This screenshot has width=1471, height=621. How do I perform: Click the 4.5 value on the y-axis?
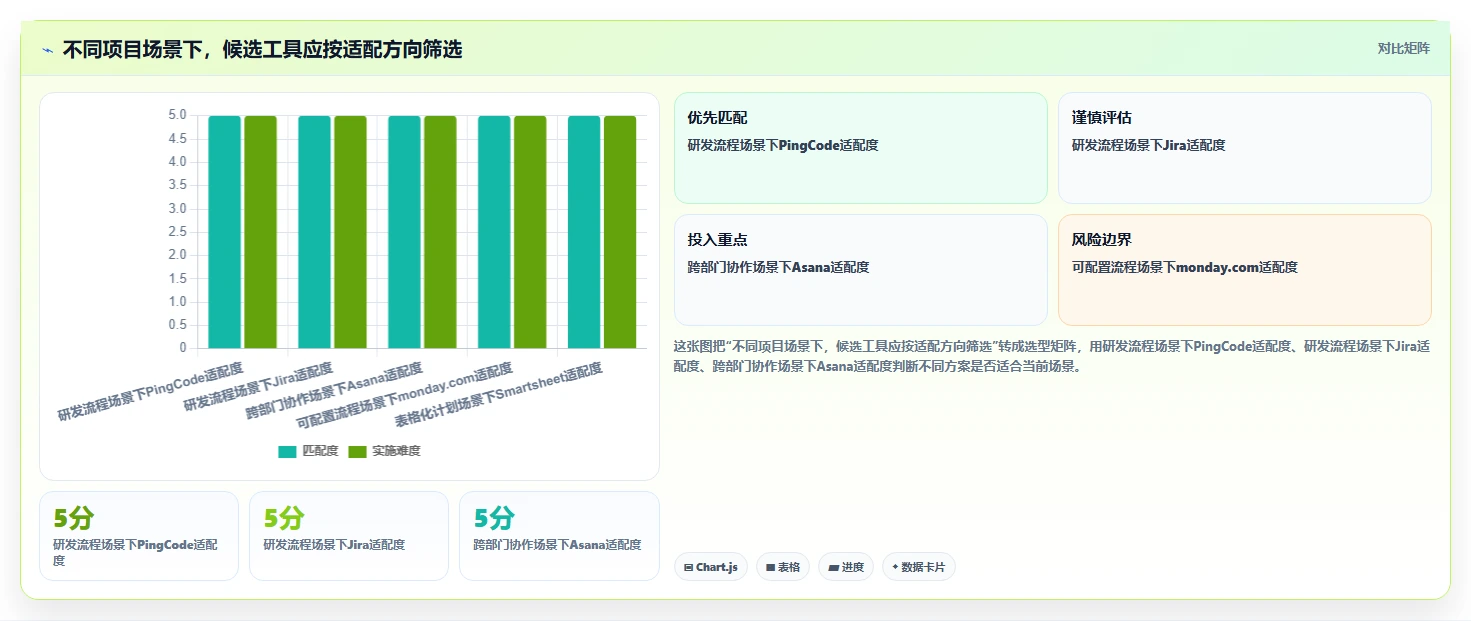(x=176, y=138)
